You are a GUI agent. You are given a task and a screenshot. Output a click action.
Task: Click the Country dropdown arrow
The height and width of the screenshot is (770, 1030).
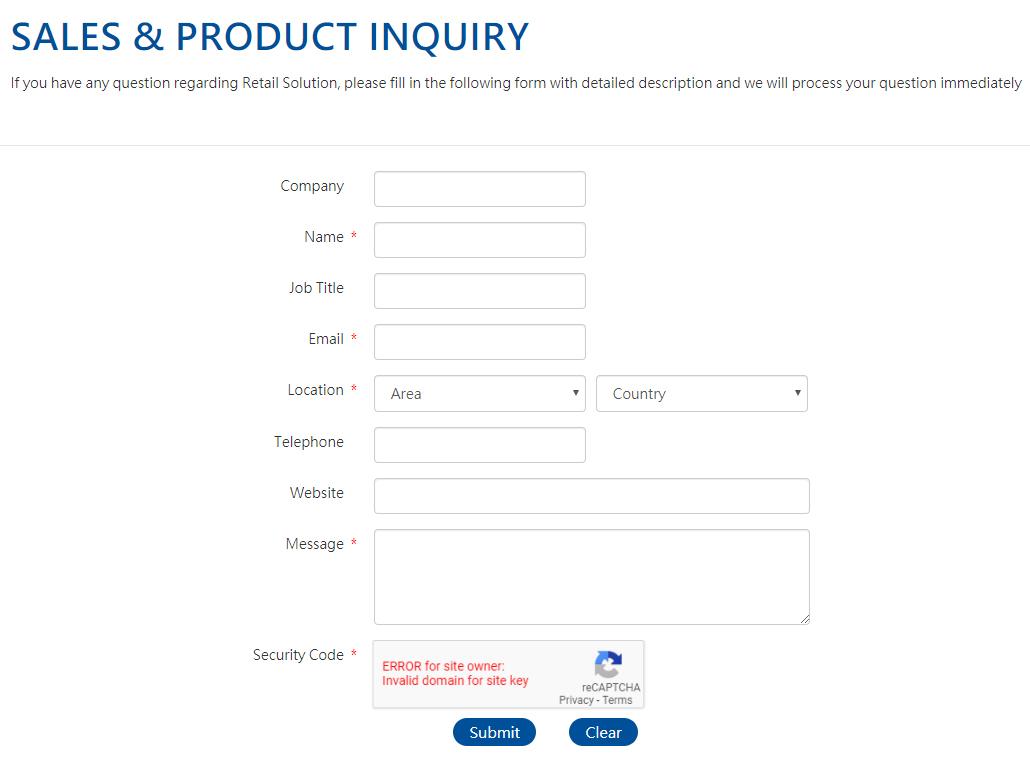tap(797, 393)
